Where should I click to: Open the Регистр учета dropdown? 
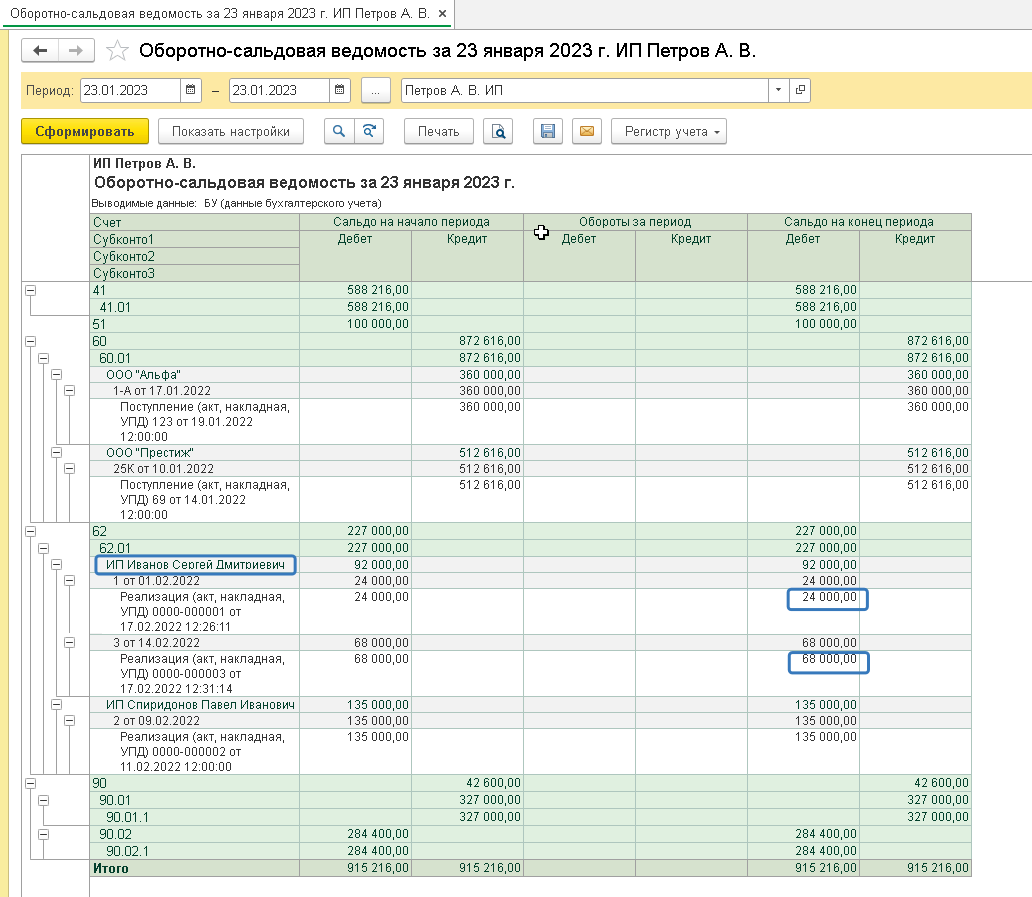click(668, 131)
